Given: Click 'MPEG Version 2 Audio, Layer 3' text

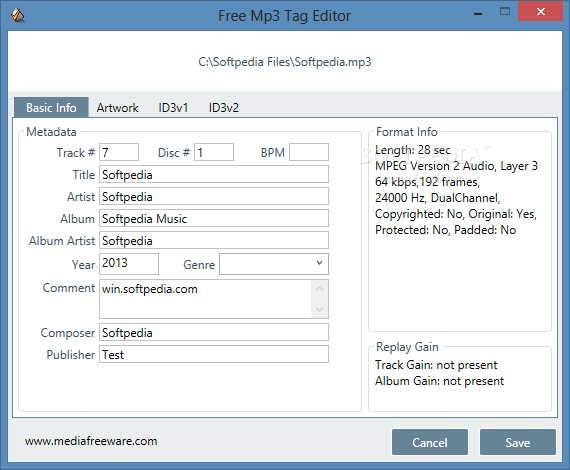Looking at the screenshot, I should [456, 166].
